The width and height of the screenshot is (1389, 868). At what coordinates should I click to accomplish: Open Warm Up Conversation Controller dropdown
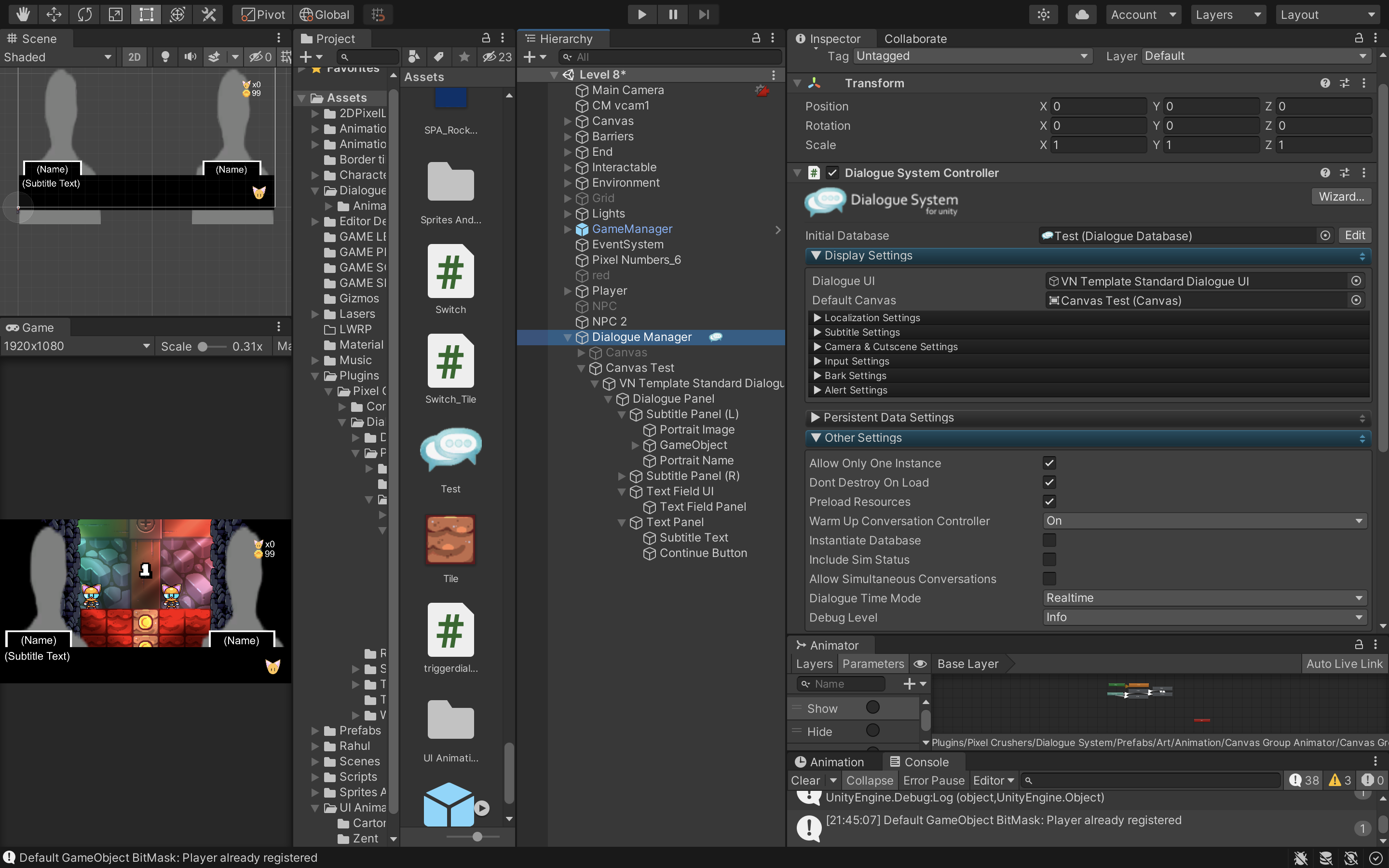(1204, 521)
